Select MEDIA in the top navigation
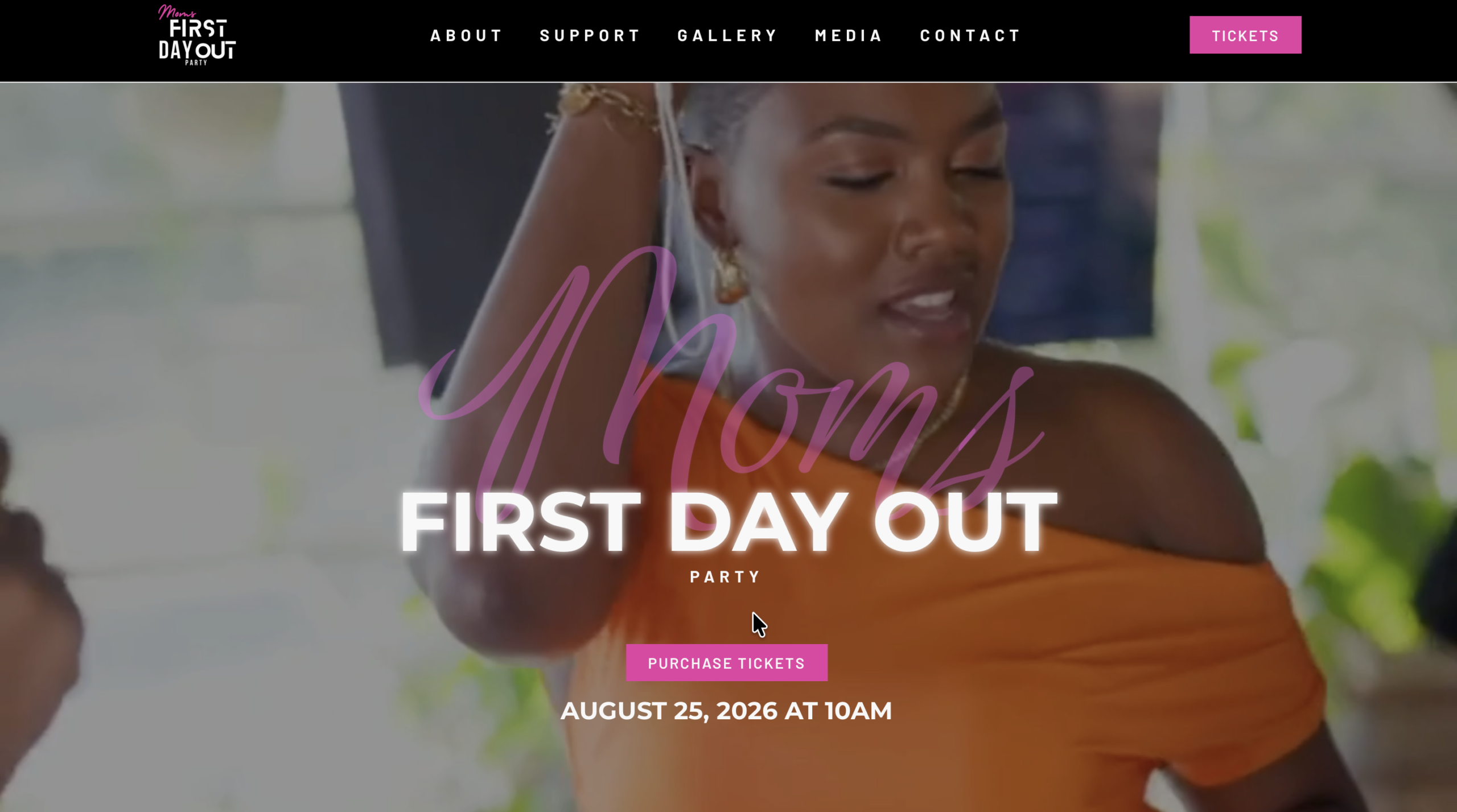Viewport: 1457px width, 812px height. click(x=848, y=35)
